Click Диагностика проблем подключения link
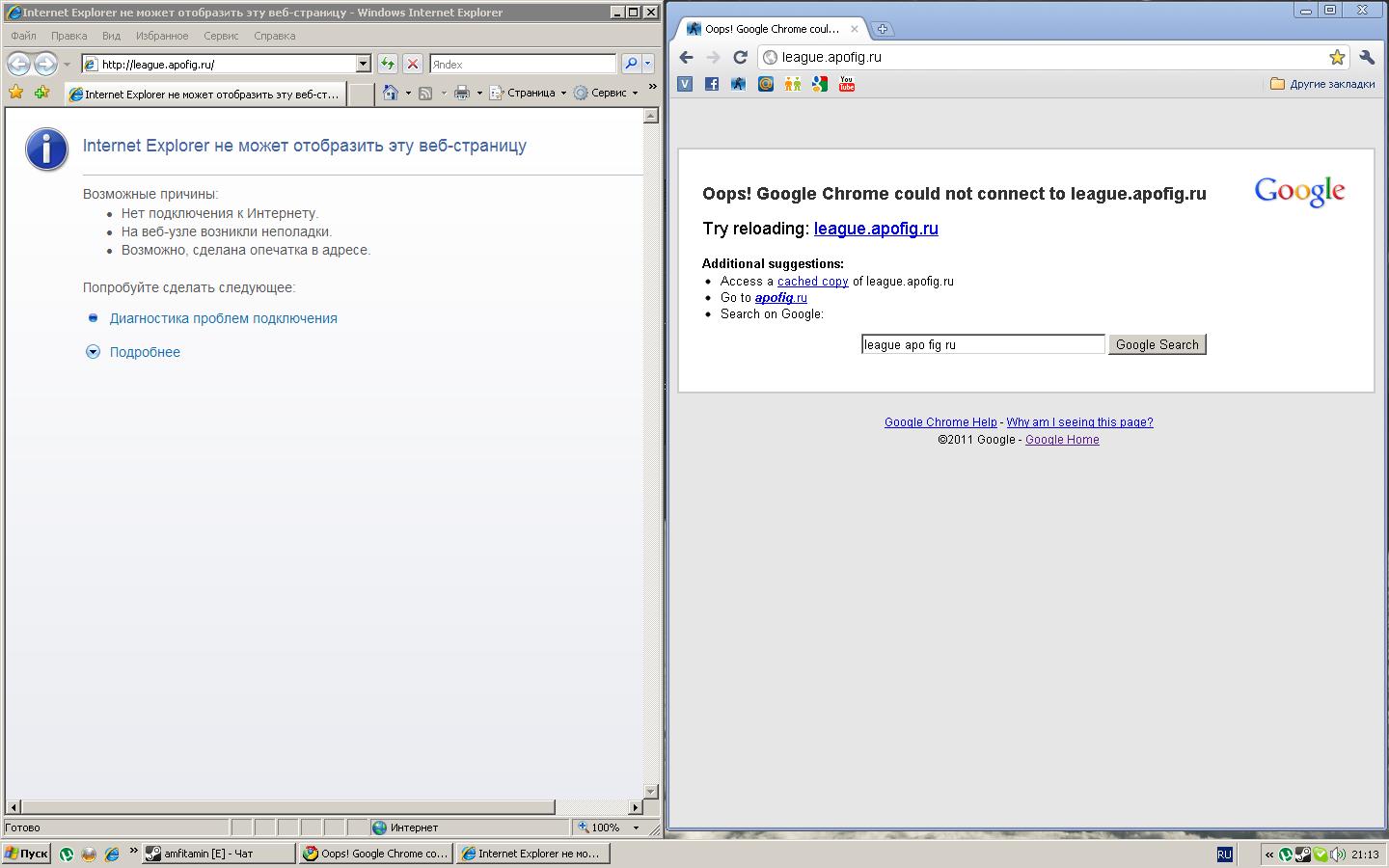The height and width of the screenshot is (868, 1389). pos(224,318)
